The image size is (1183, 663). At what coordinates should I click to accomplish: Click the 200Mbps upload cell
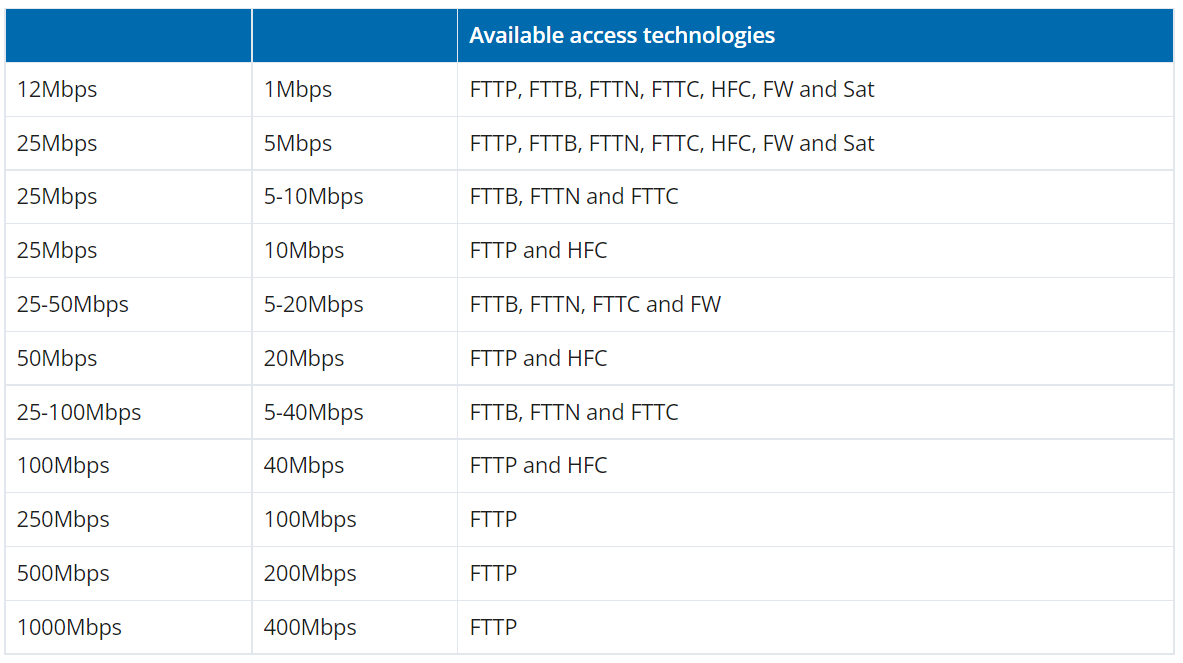coord(310,573)
